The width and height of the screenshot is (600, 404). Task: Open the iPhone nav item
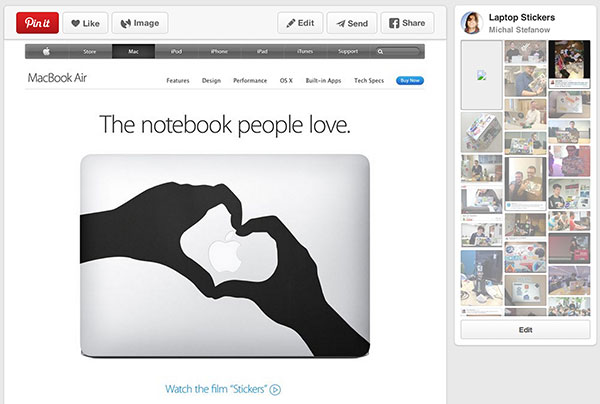pos(219,51)
